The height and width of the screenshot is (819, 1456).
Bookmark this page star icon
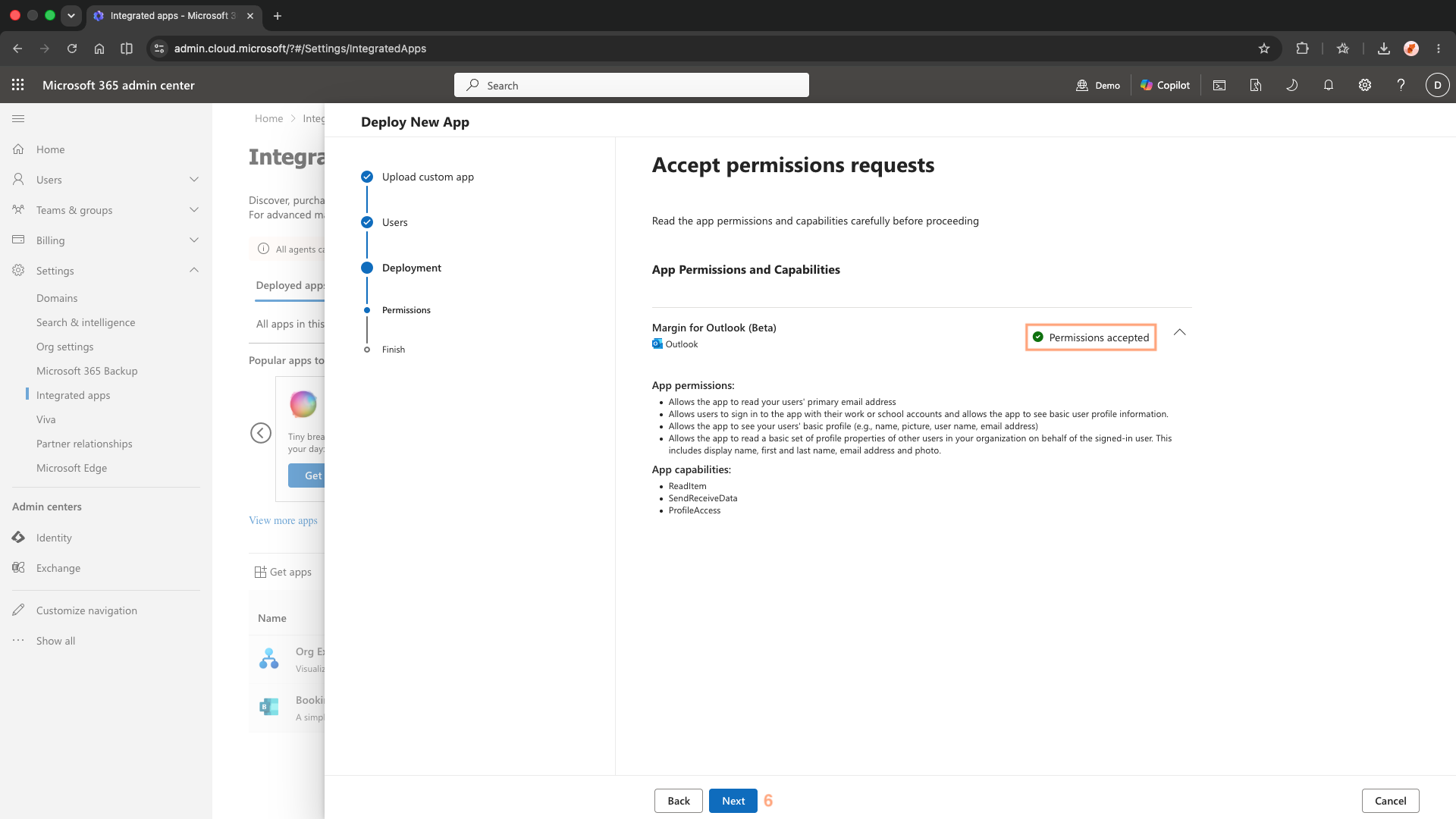[x=1264, y=49]
